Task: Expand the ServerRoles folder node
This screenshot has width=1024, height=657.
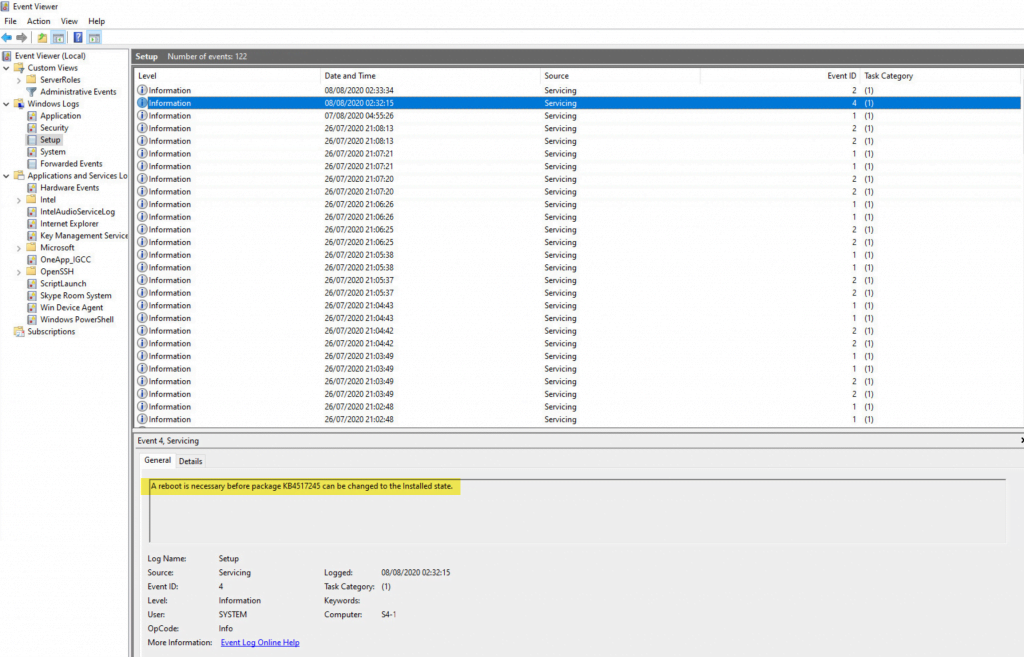Action: pos(19,80)
